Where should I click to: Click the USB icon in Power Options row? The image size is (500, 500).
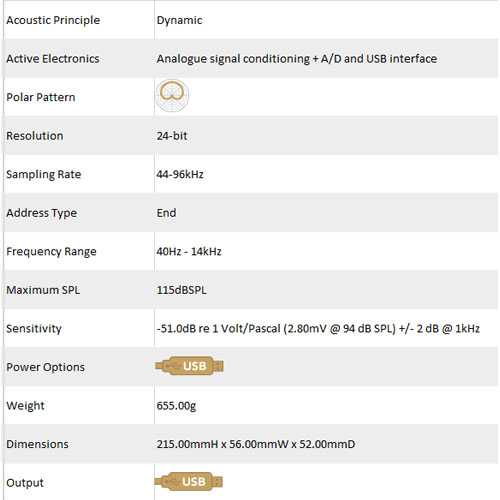click(189, 366)
